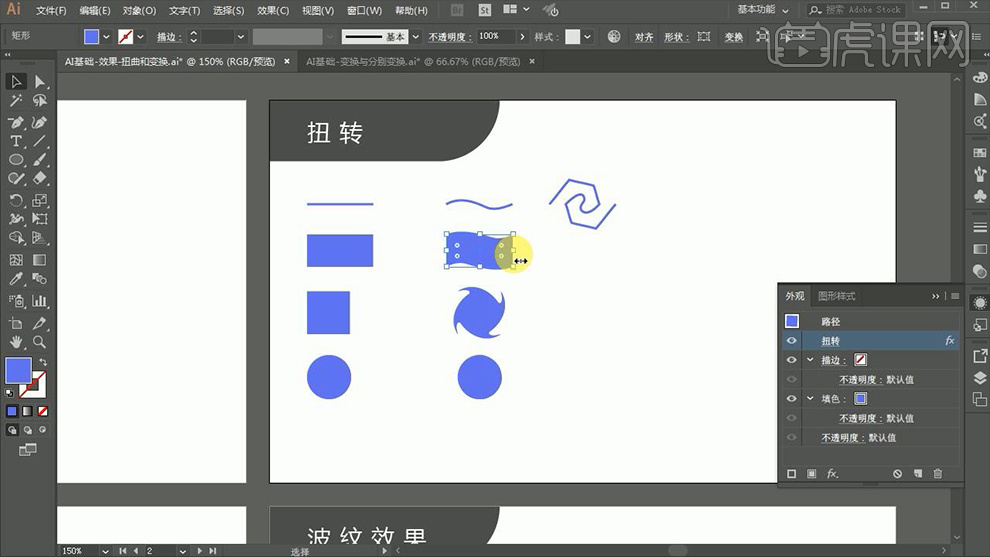Image resolution: width=990 pixels, height=557 pixels.
Task: Select the Direct Selection tool
Action: click(x=40, y=81)
